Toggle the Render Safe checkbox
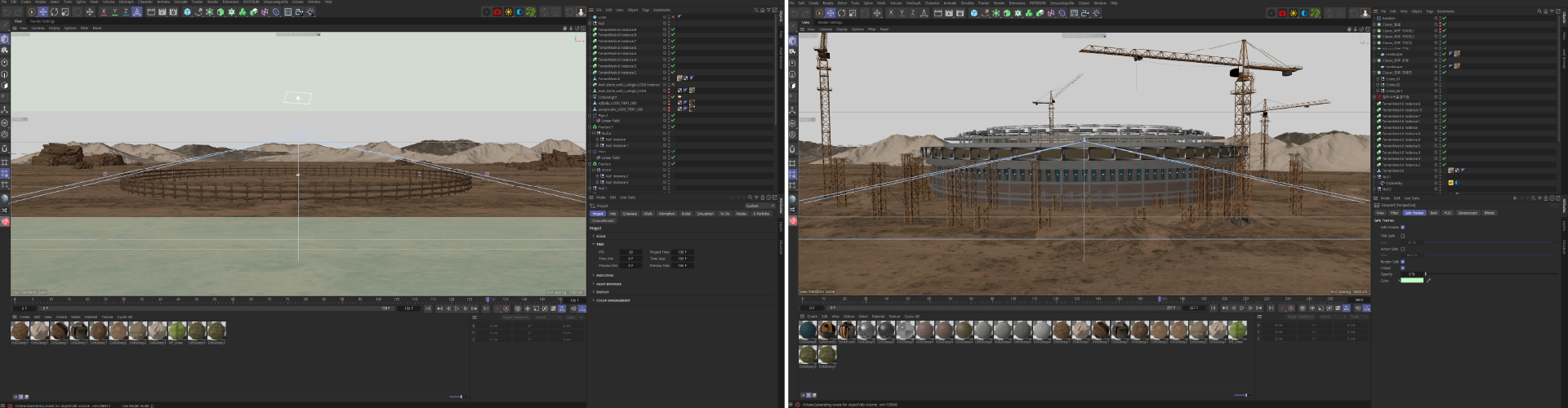Viewport: 1568px width, 408px height. coord(1402,262)
